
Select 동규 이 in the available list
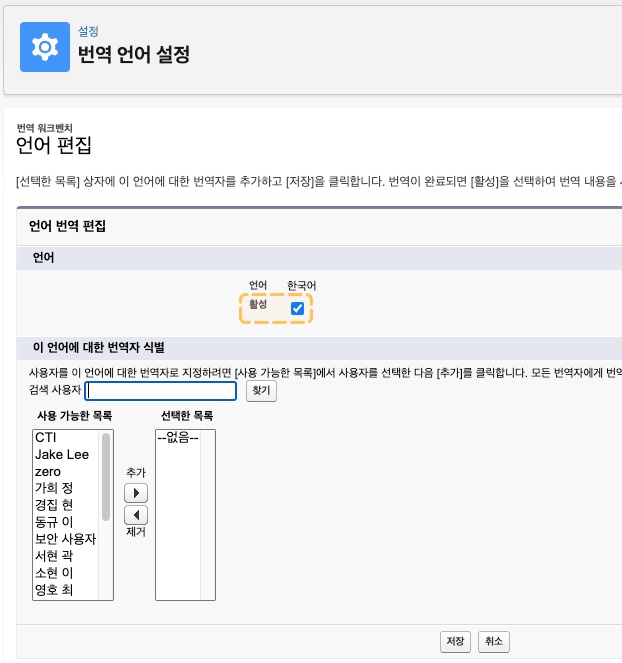pos(66,522)
